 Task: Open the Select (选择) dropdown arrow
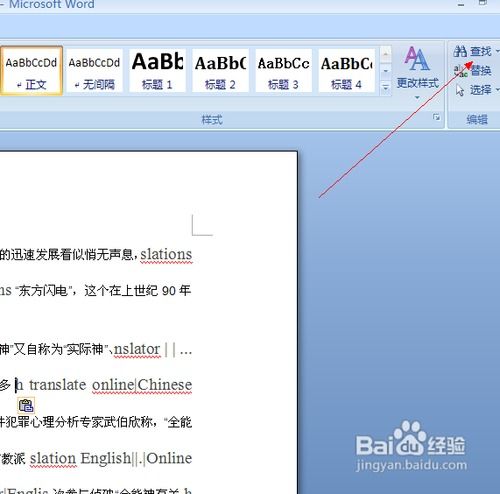pos(497,90)
